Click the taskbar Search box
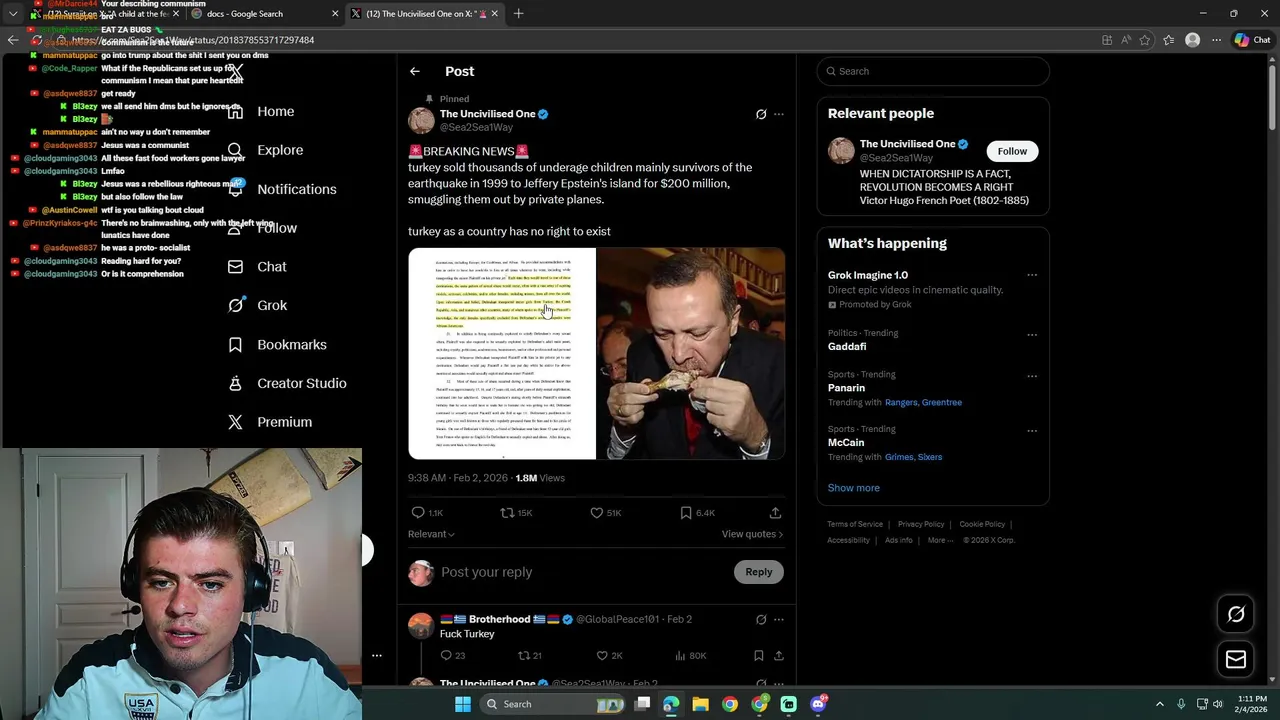1280x720 pixels. [554, 704]
